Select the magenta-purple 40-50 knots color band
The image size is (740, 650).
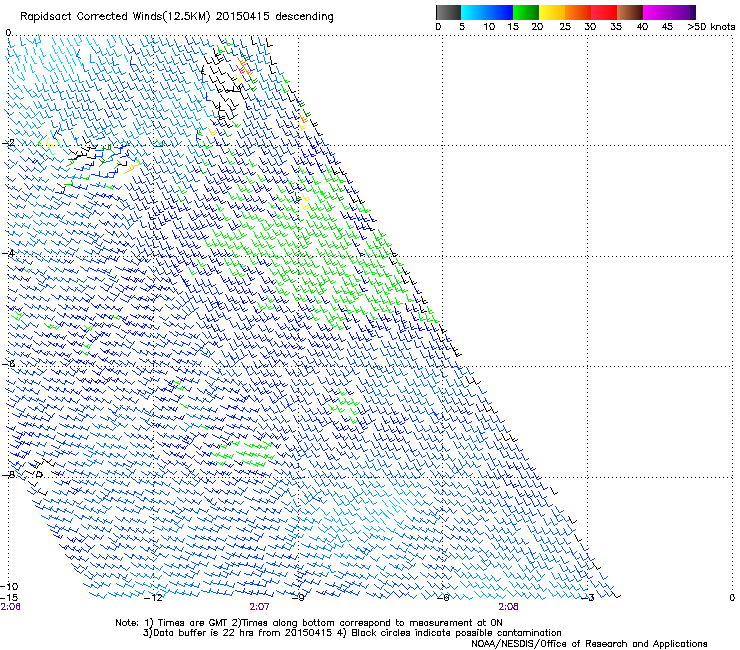point(669,12)
